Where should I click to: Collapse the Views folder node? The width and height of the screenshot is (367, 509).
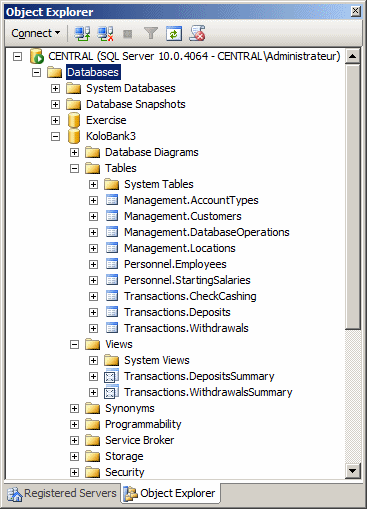click(x=75, y=344)
